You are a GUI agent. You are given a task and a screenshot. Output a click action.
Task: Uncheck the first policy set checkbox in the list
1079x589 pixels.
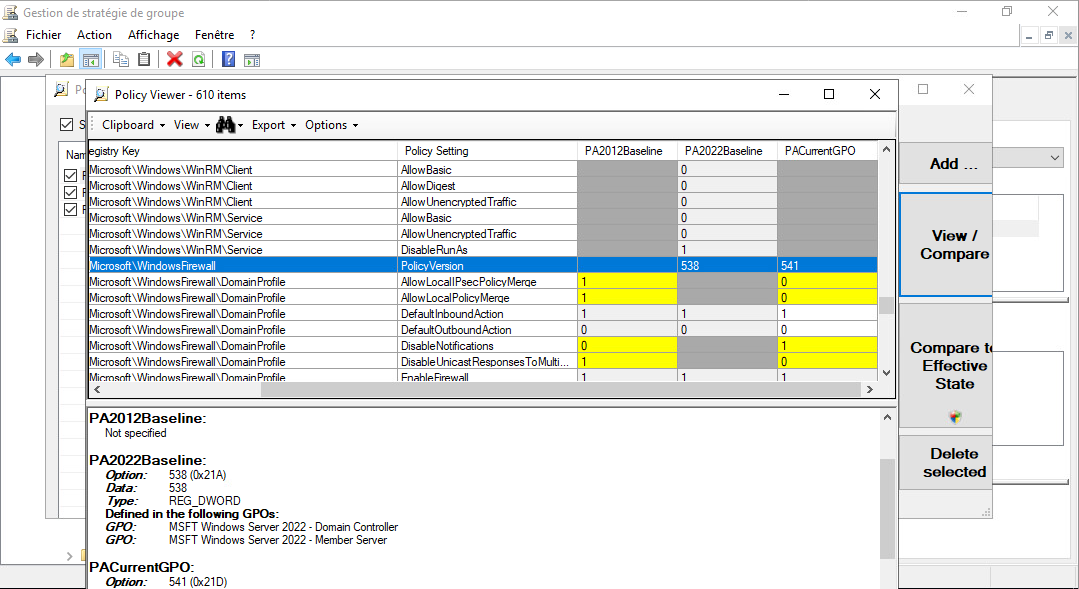tap(70, 176)
